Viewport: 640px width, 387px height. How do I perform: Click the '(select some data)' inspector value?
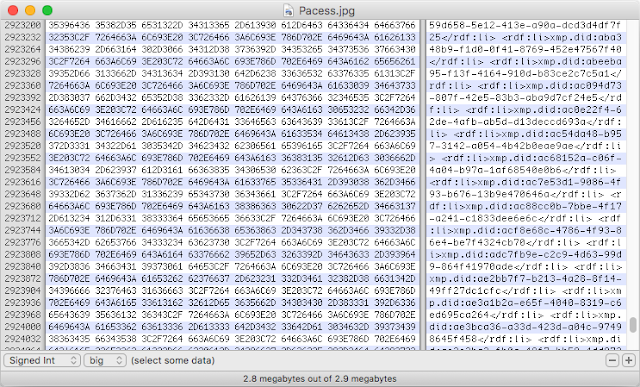pos(173,360)
